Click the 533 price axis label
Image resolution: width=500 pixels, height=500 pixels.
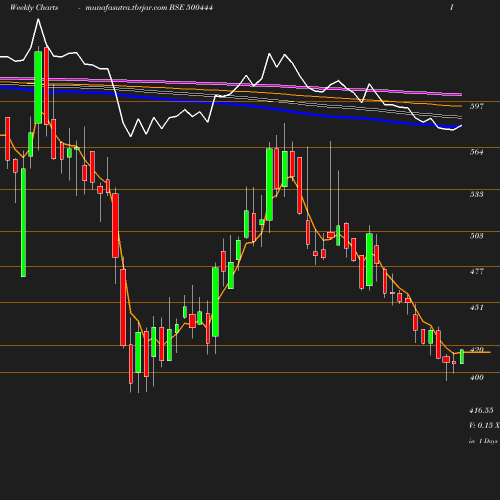[x=476, y=194]
